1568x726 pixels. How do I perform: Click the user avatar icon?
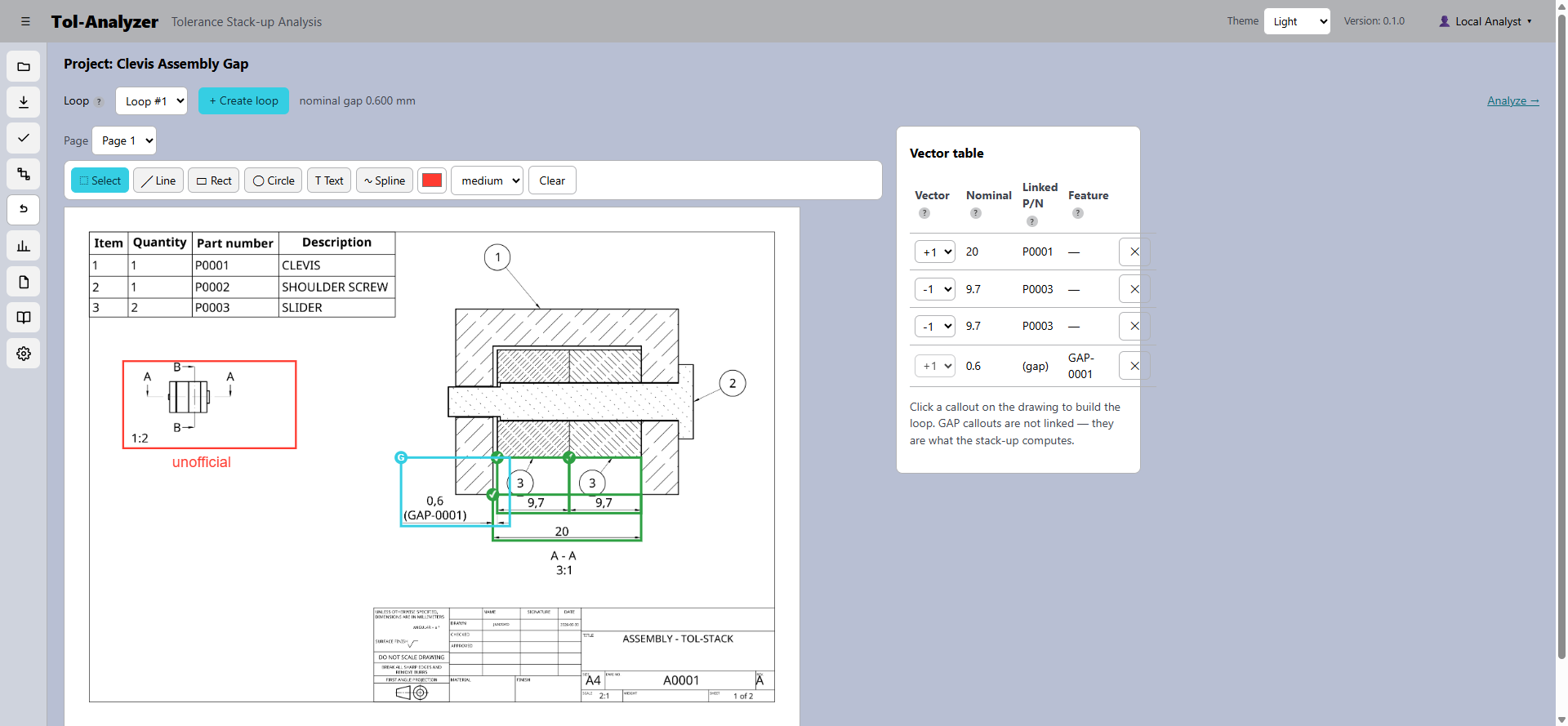click(1445, 21)
